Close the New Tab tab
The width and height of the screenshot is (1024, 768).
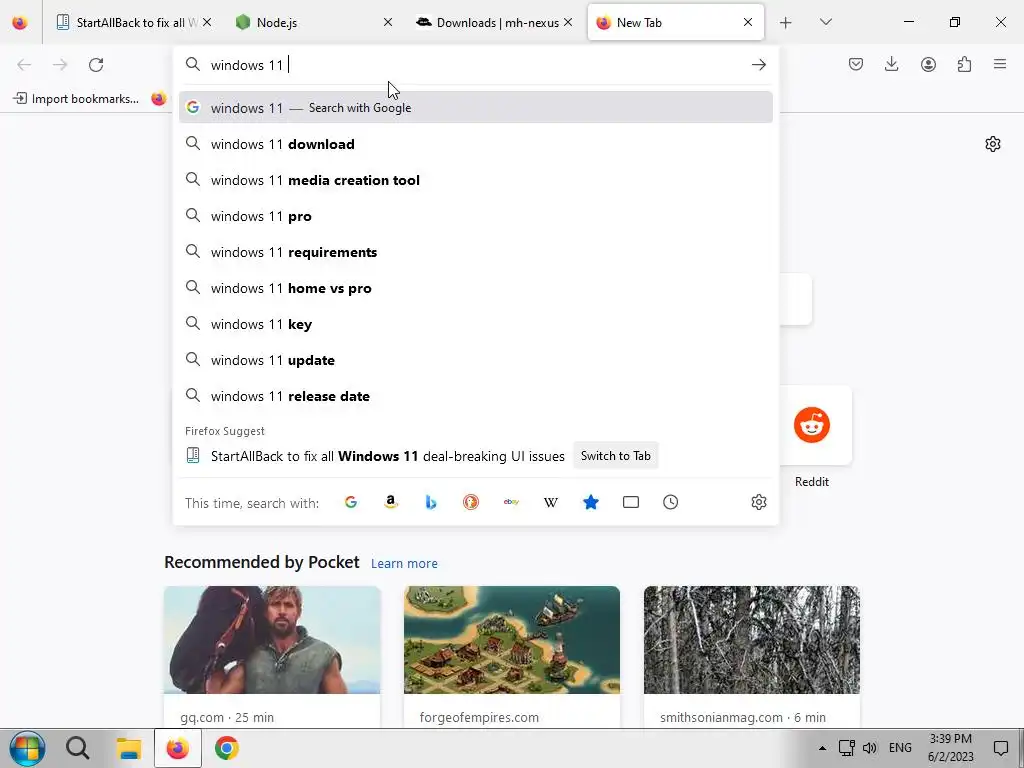pos(748,22)
